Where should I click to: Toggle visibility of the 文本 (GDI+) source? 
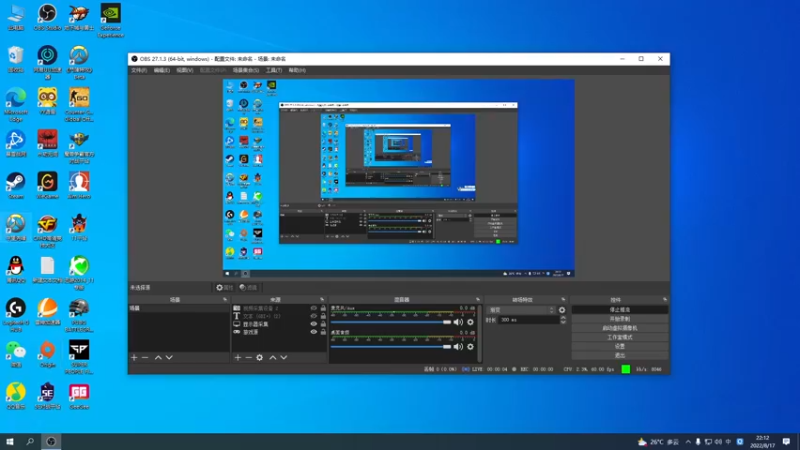click(314, 316)
